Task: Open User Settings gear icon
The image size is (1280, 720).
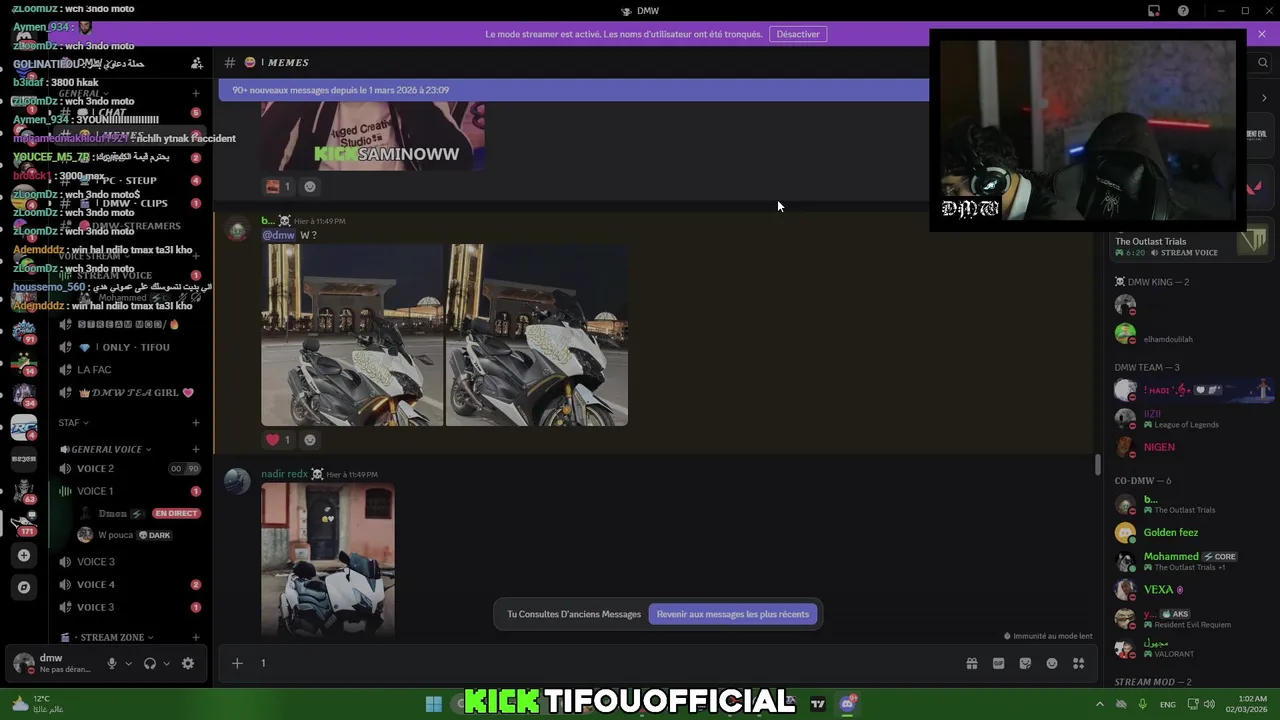Action: pos(188,663)
